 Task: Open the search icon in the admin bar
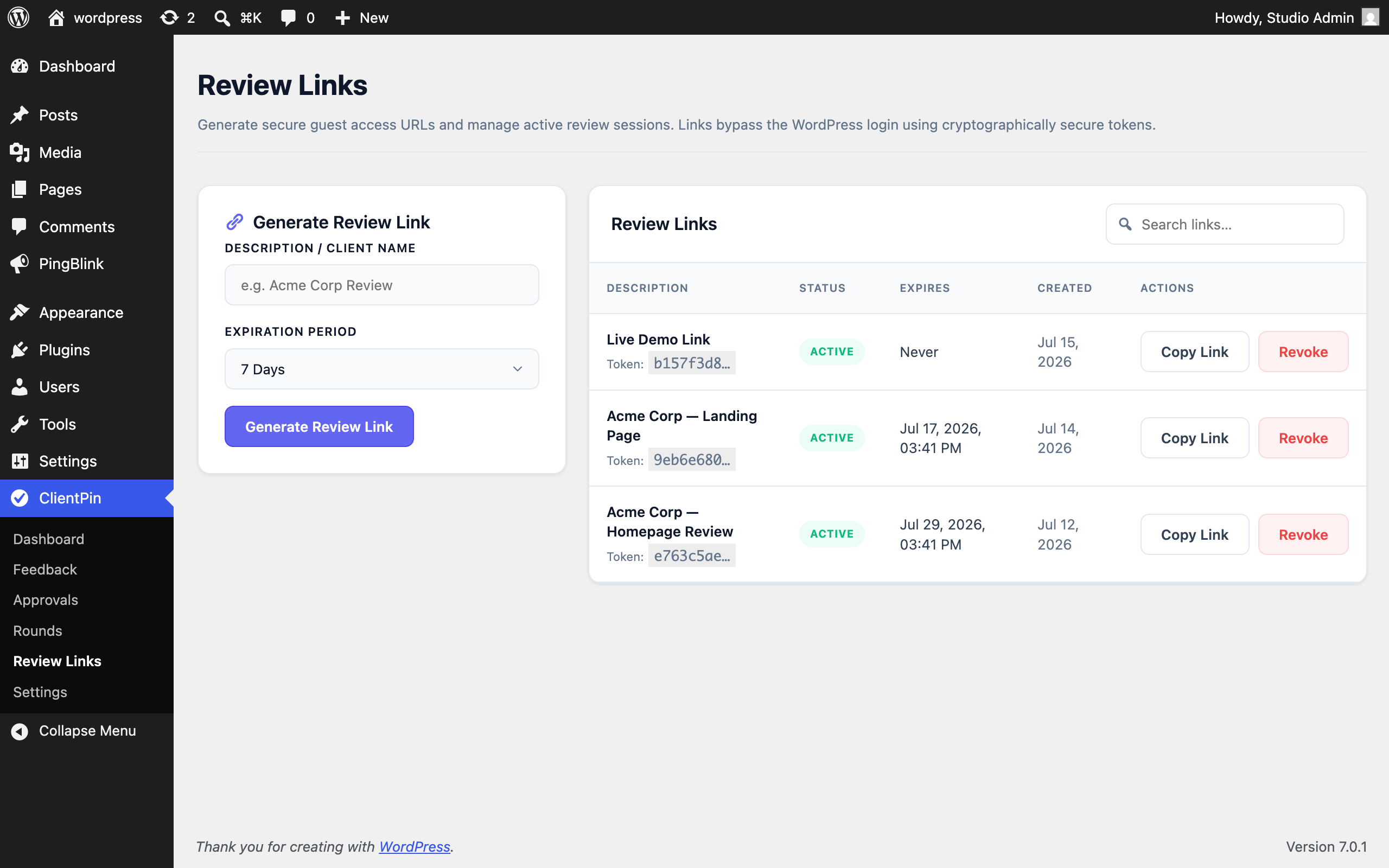(x=222, y=18)
